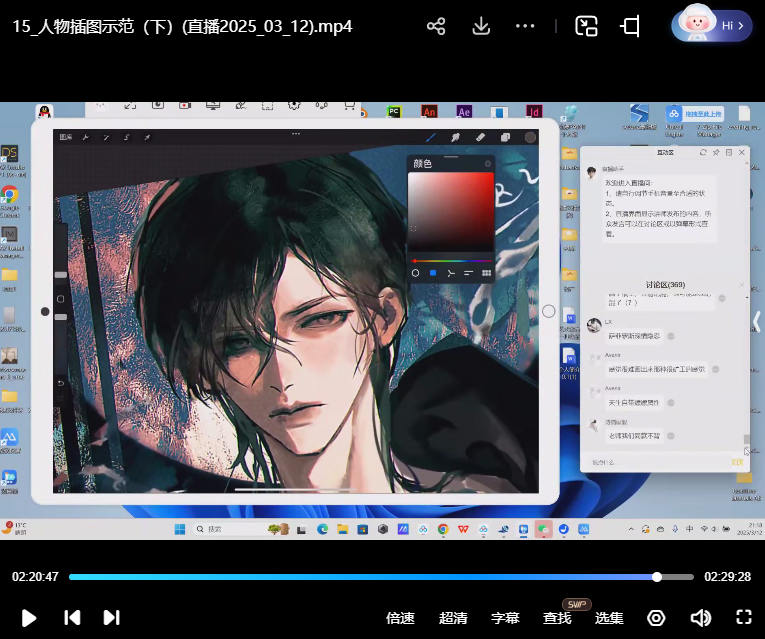
Task: Download the video with the download icon
Action: 481,27
